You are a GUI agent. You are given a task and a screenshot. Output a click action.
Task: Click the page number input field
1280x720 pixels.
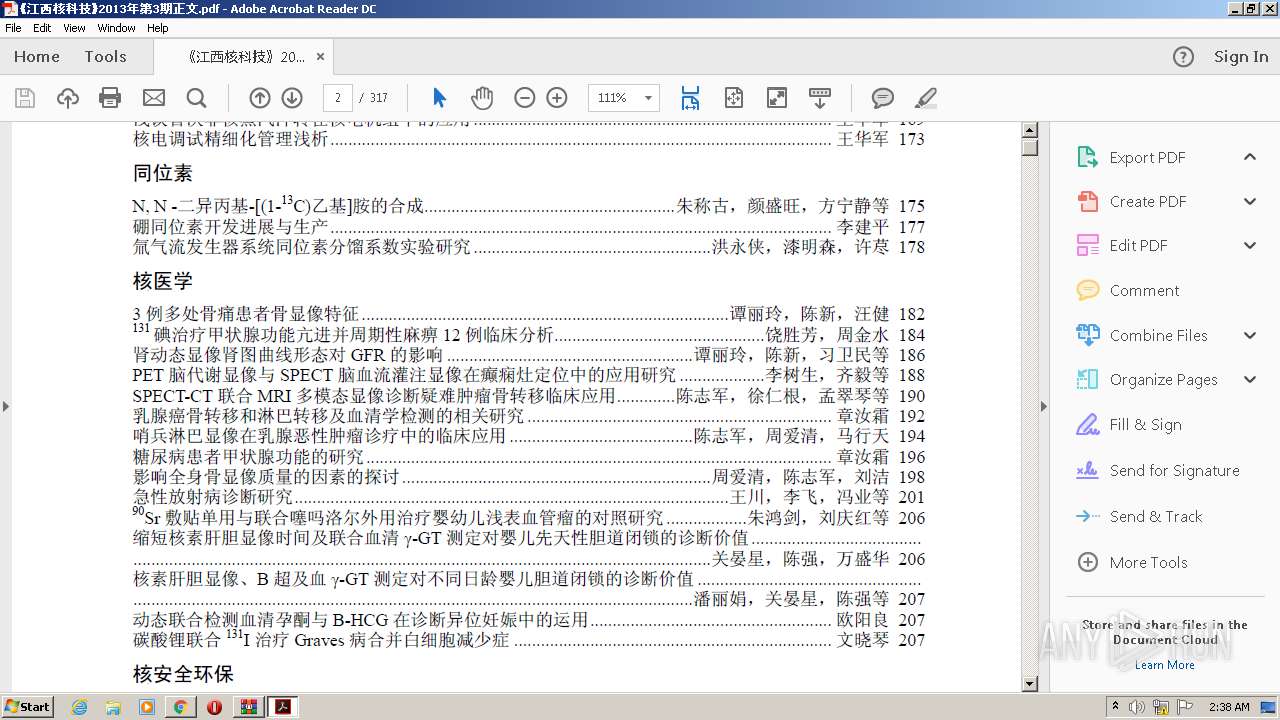(338, 98)
